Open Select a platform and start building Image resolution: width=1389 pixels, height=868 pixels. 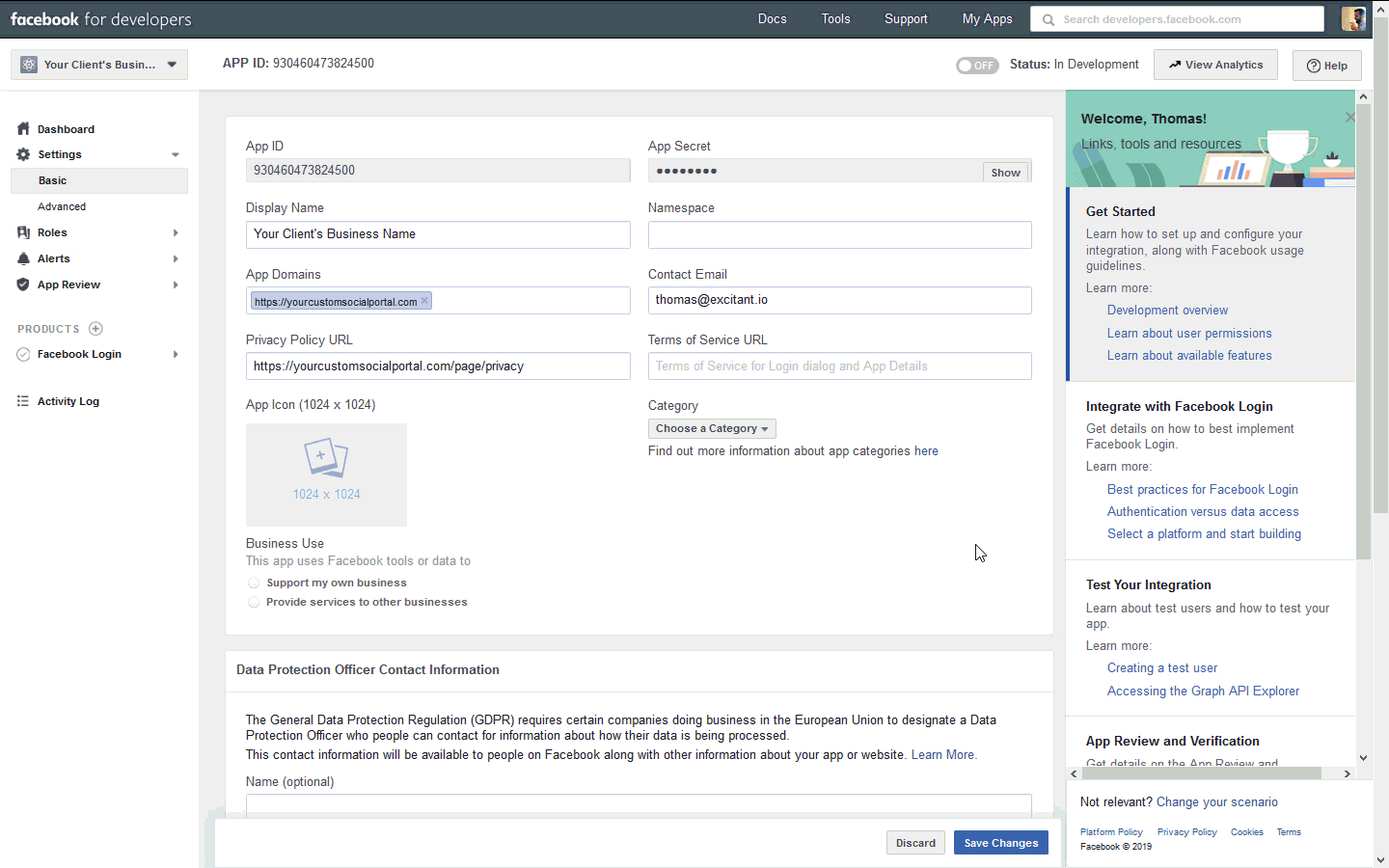1204,534
